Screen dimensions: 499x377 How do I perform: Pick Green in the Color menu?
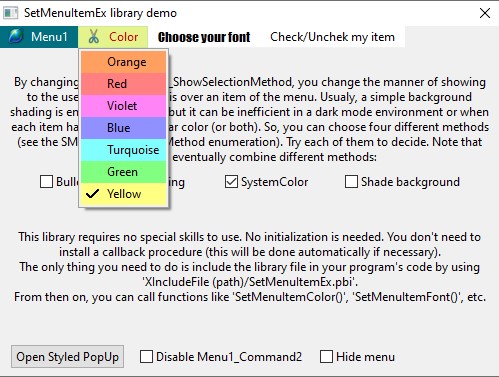(124, 172)
